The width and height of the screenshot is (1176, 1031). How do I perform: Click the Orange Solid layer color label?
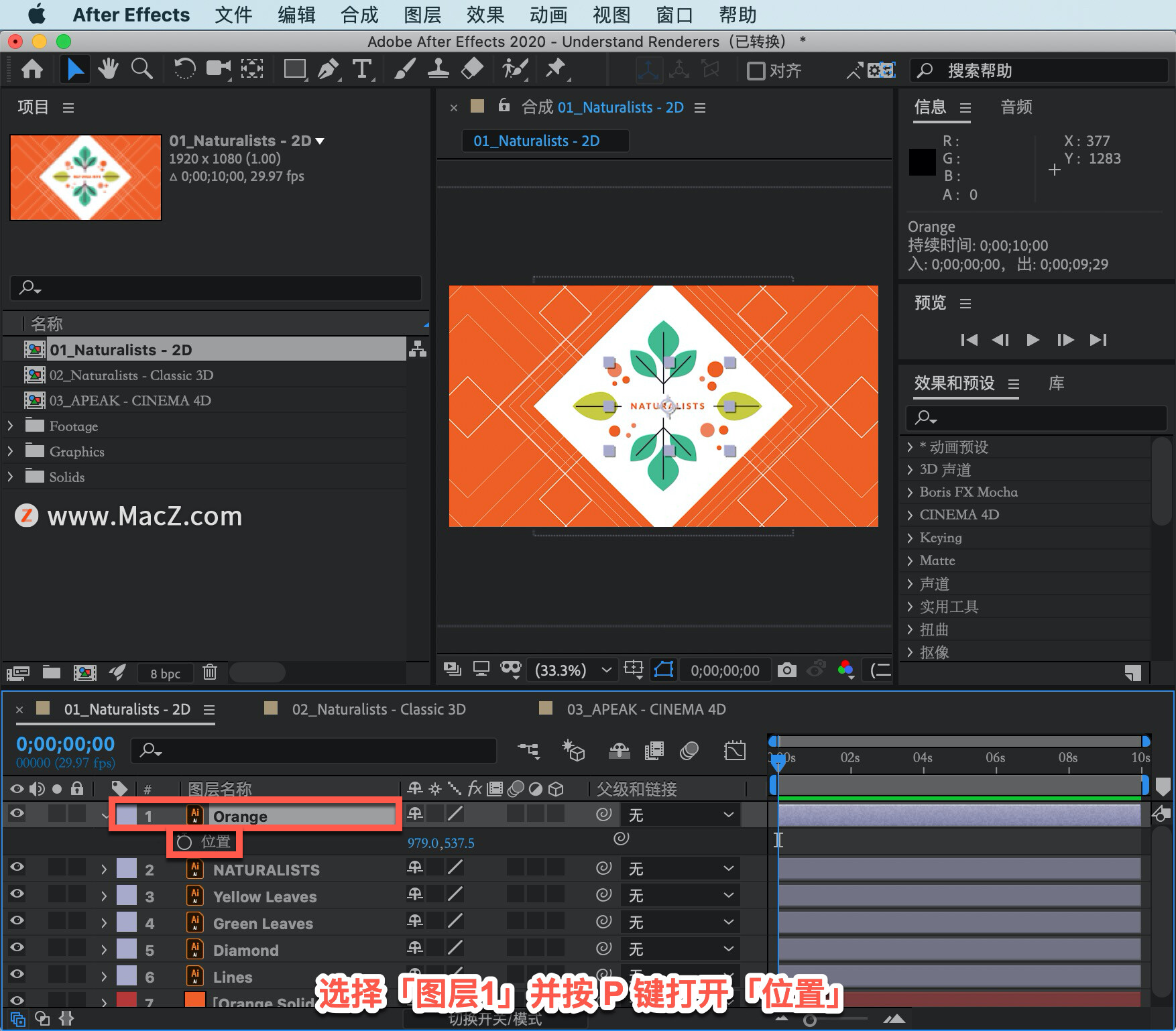pyautogui.click(x=127, y=1002)
